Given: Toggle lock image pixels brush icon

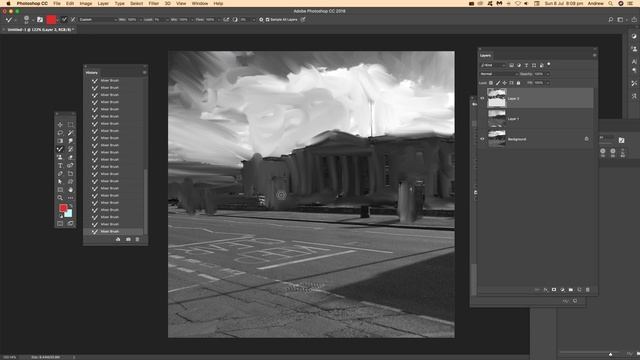Looking at the screenshot, I should (498, 83).
